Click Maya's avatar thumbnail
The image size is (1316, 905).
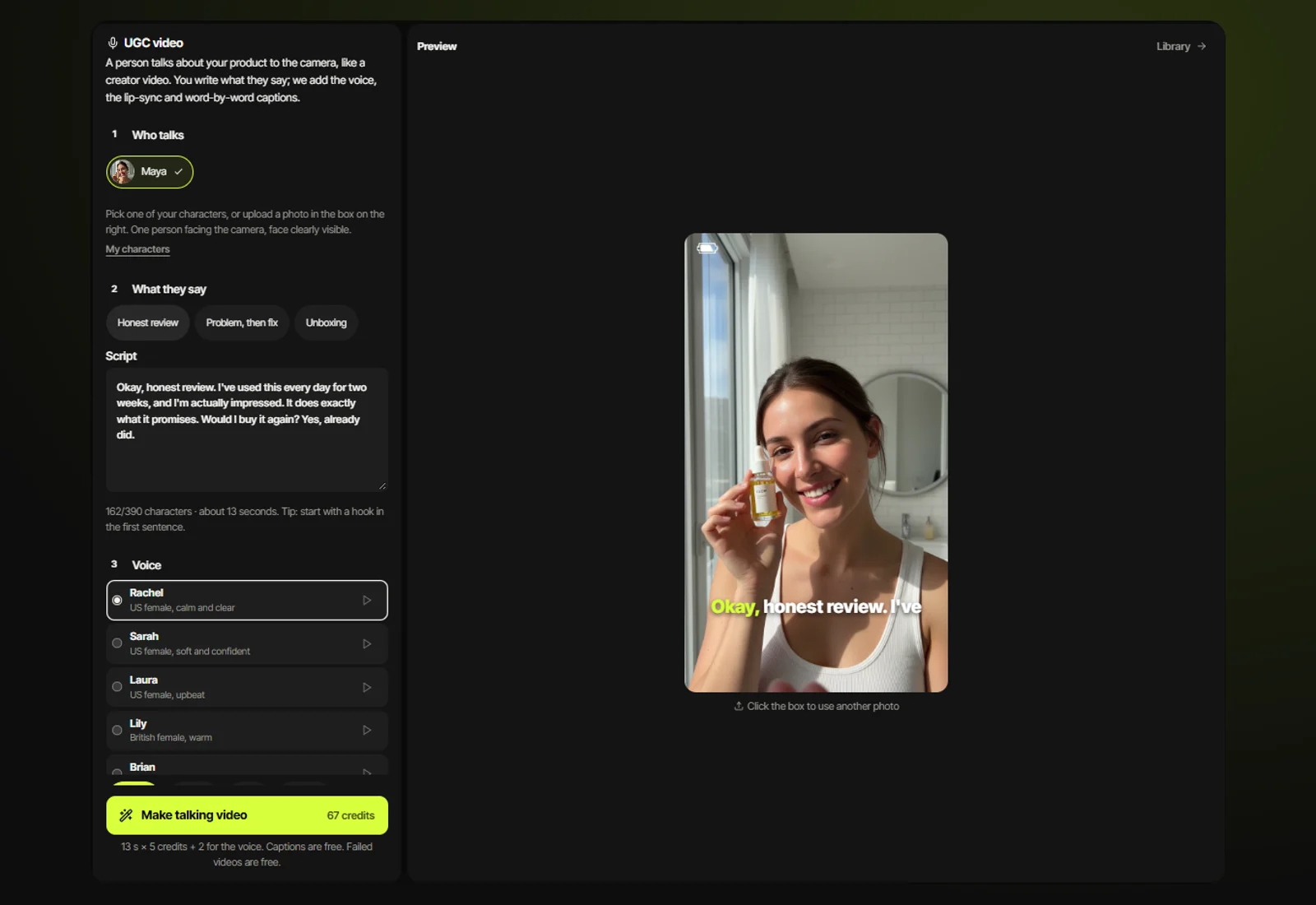123,172
